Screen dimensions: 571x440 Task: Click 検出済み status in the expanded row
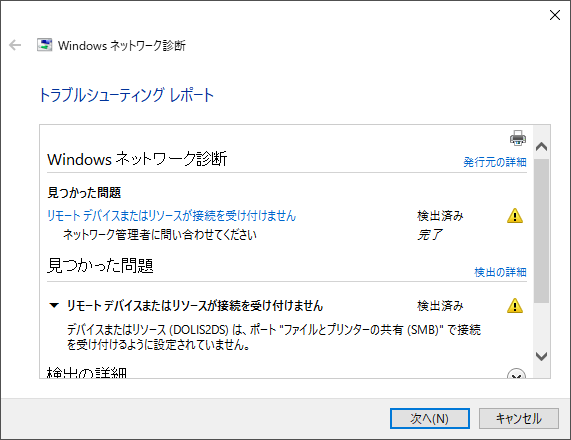coord(440,306)
